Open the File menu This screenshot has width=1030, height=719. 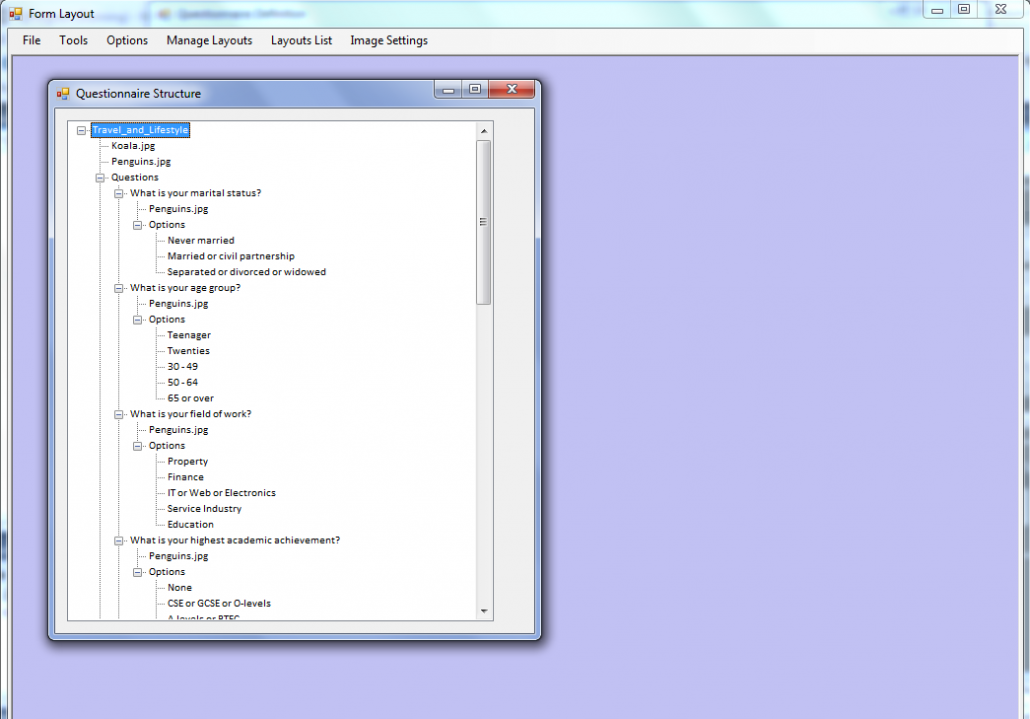[32, 41]
